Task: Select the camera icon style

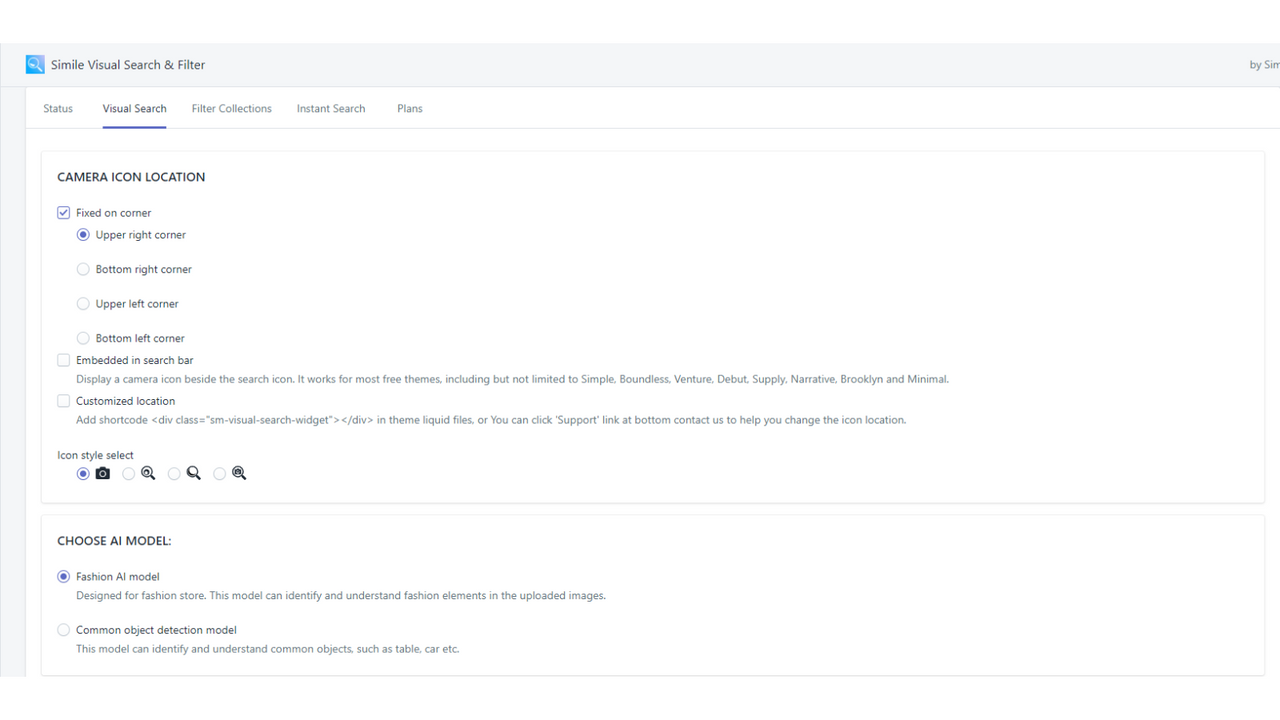Action: (x=83, y=473)
